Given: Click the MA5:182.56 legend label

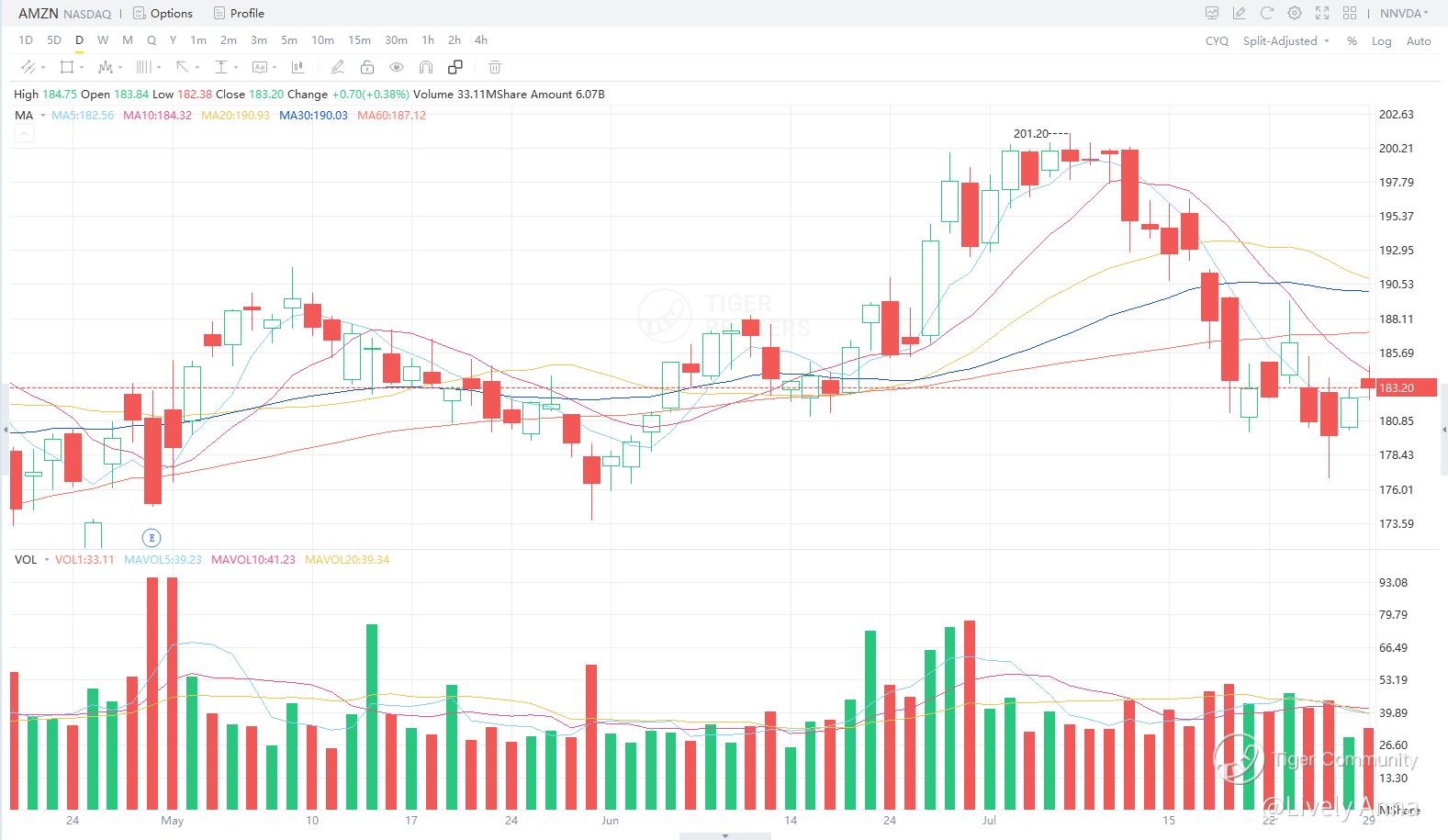Looking at the screenshot, I should (x=83, y=116).
